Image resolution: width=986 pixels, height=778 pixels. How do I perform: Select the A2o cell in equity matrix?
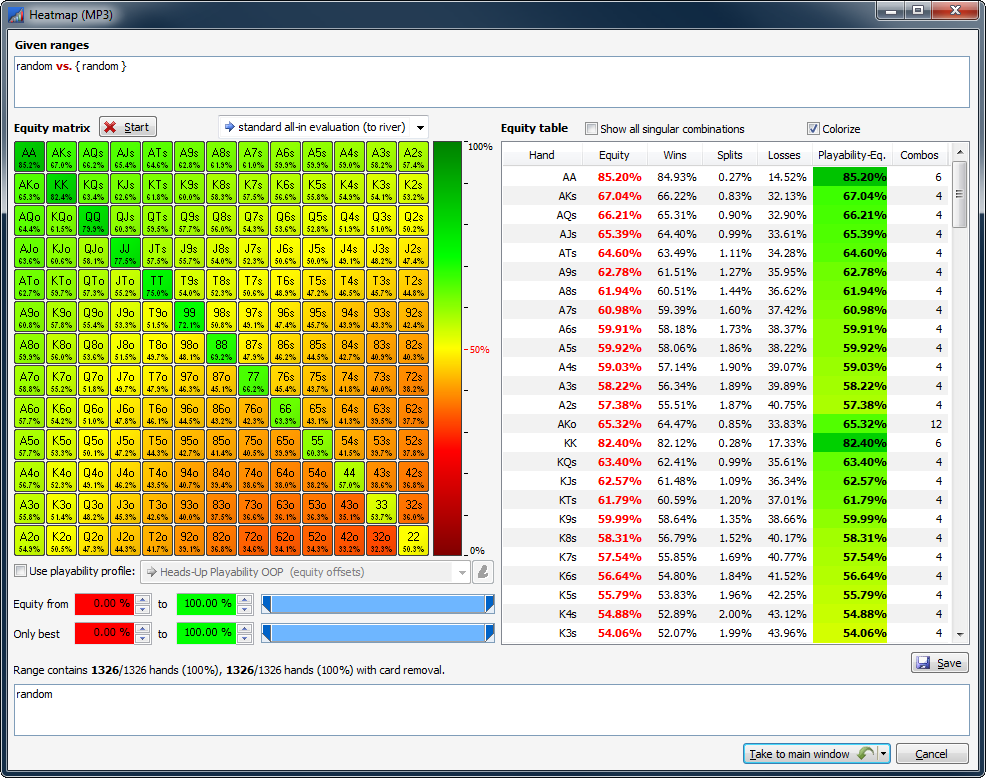tap(30, 540)
